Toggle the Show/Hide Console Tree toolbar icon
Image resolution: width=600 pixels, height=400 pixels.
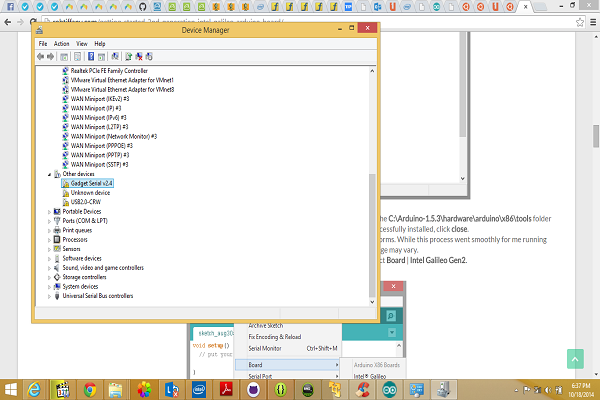[x=64, y=57]
